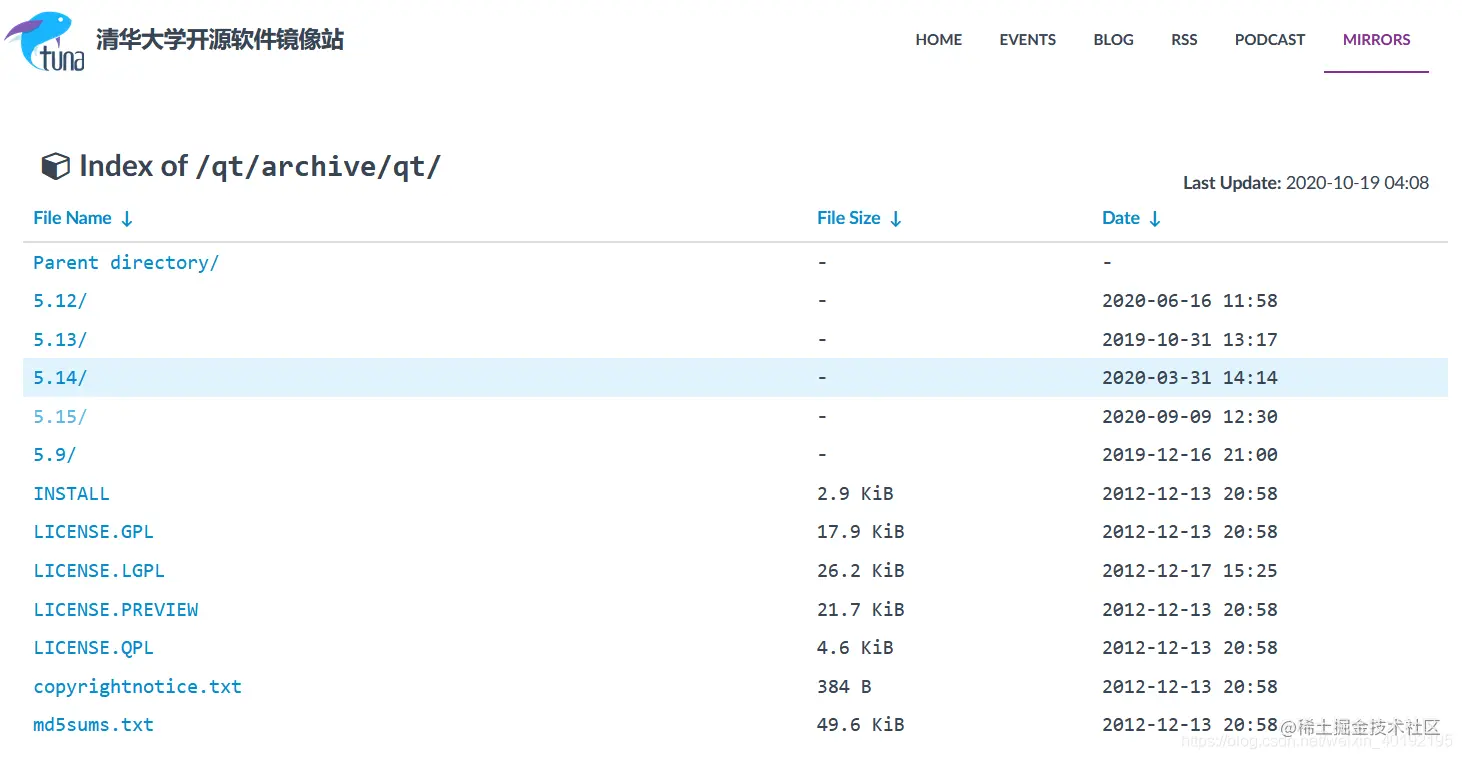Viewport: 1462px width, 759px height.
Task: Sort by File Name arrow
Action: pyautogui.click(x=127, y=219)
